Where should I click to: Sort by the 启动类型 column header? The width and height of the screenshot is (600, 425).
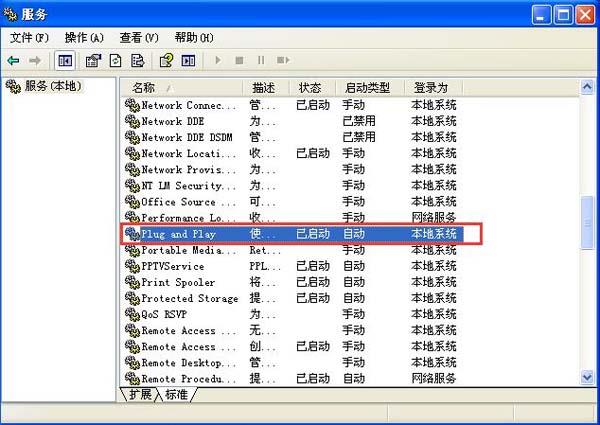click(x=366, y=88)
